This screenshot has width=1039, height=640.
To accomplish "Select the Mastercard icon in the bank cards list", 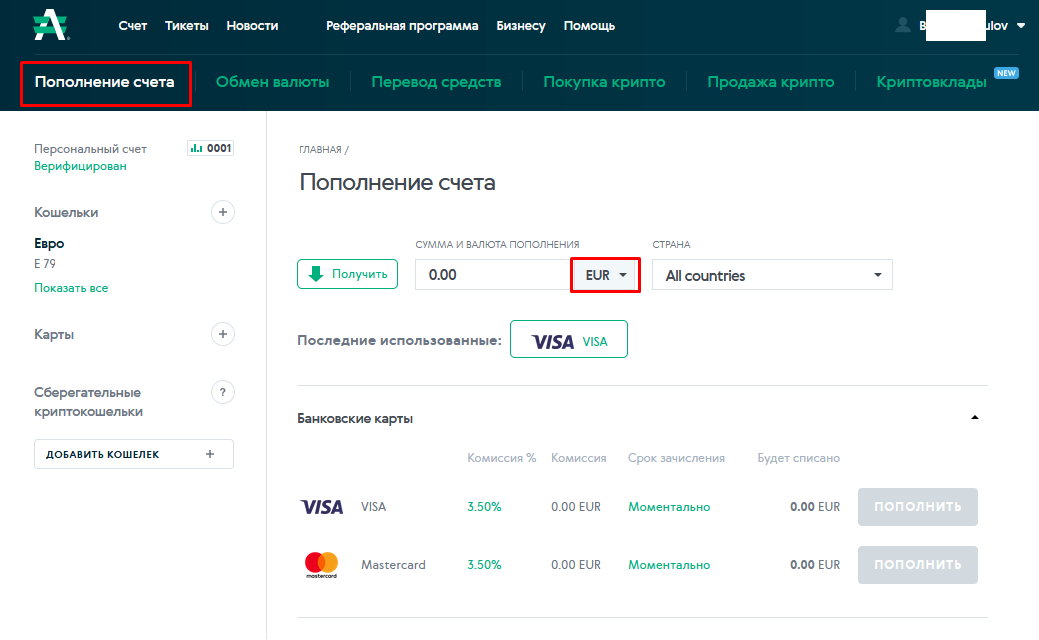I will pyautogui.click(x=321, y=564).
